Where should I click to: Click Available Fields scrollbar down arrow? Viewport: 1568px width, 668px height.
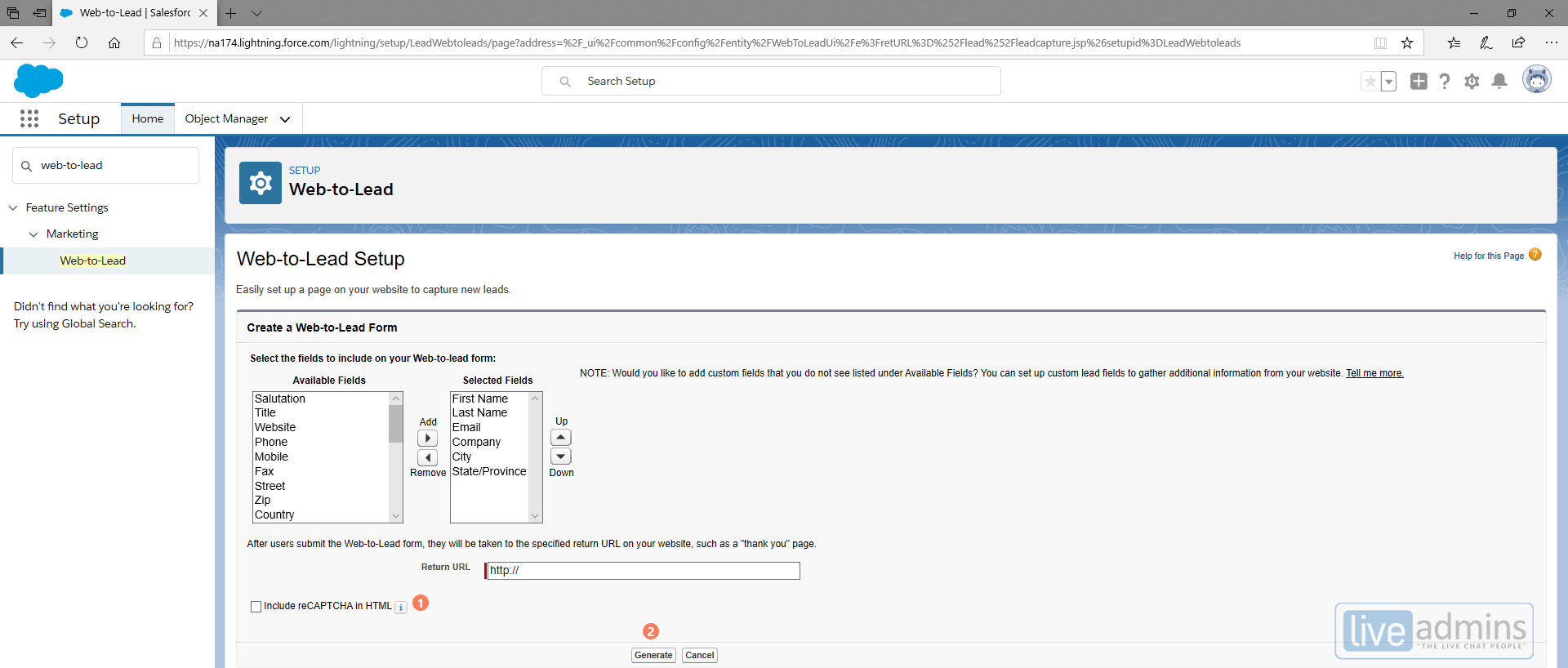pos(396,515)
